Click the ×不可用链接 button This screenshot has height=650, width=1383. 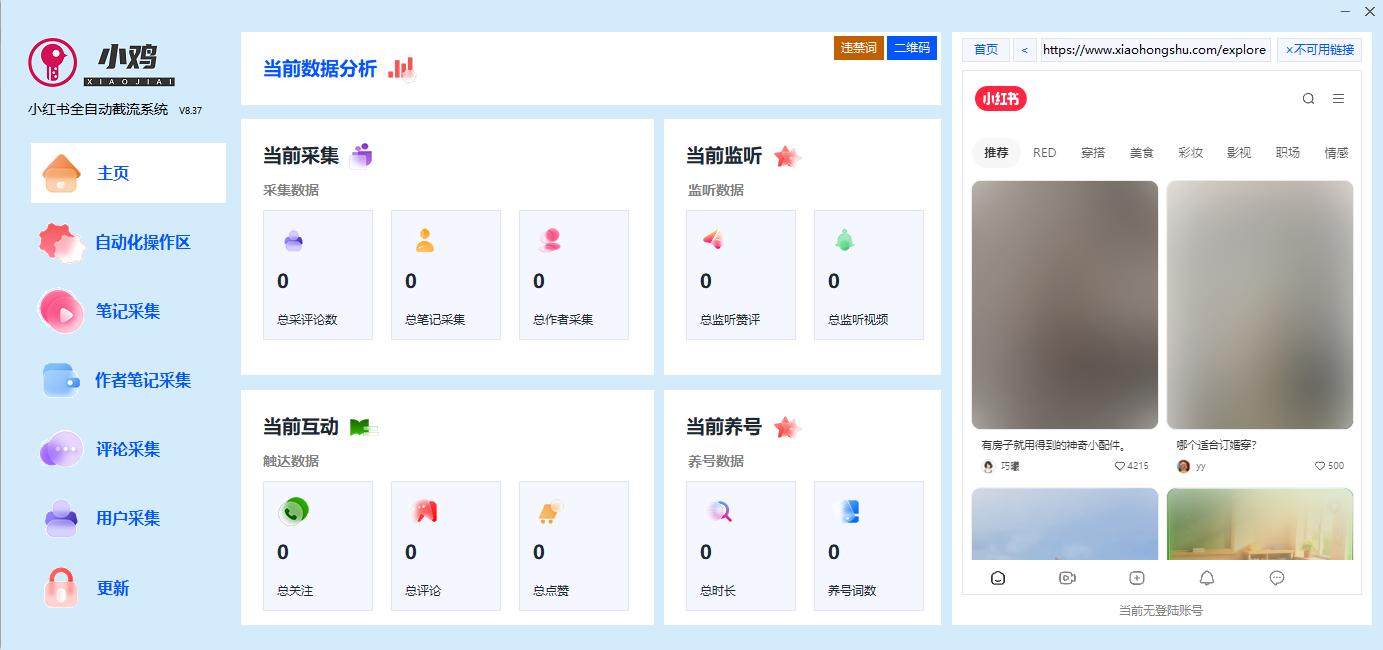[x=1319, y=50]
